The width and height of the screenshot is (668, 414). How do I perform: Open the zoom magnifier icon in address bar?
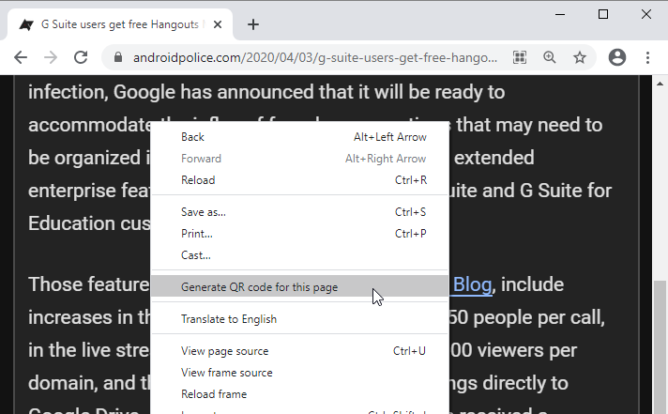pyautogui.click(x=549, y=57)
